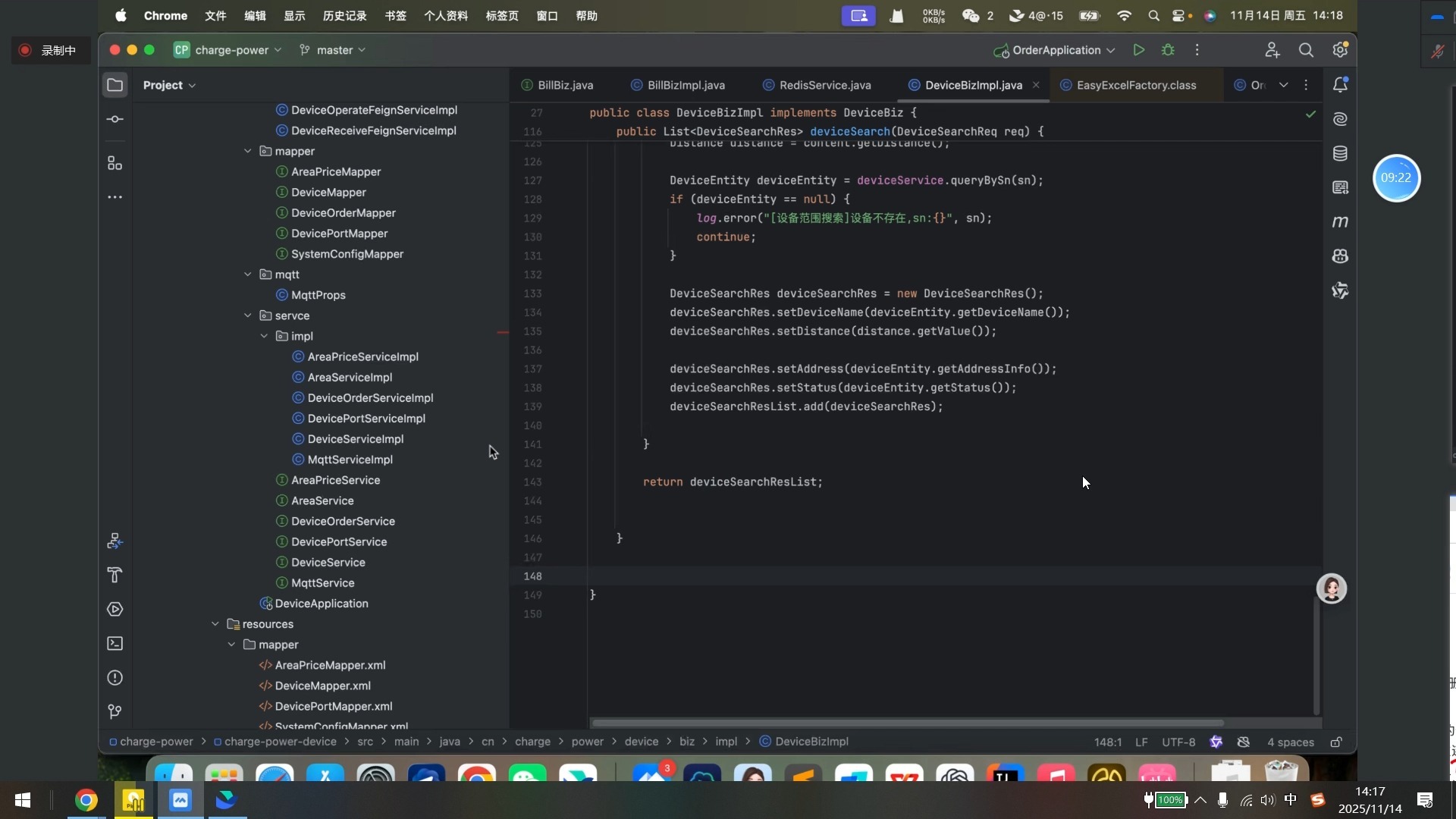1456x819 pixels.
Task: Click the Debug bug icon
Action: [1168, 50]
